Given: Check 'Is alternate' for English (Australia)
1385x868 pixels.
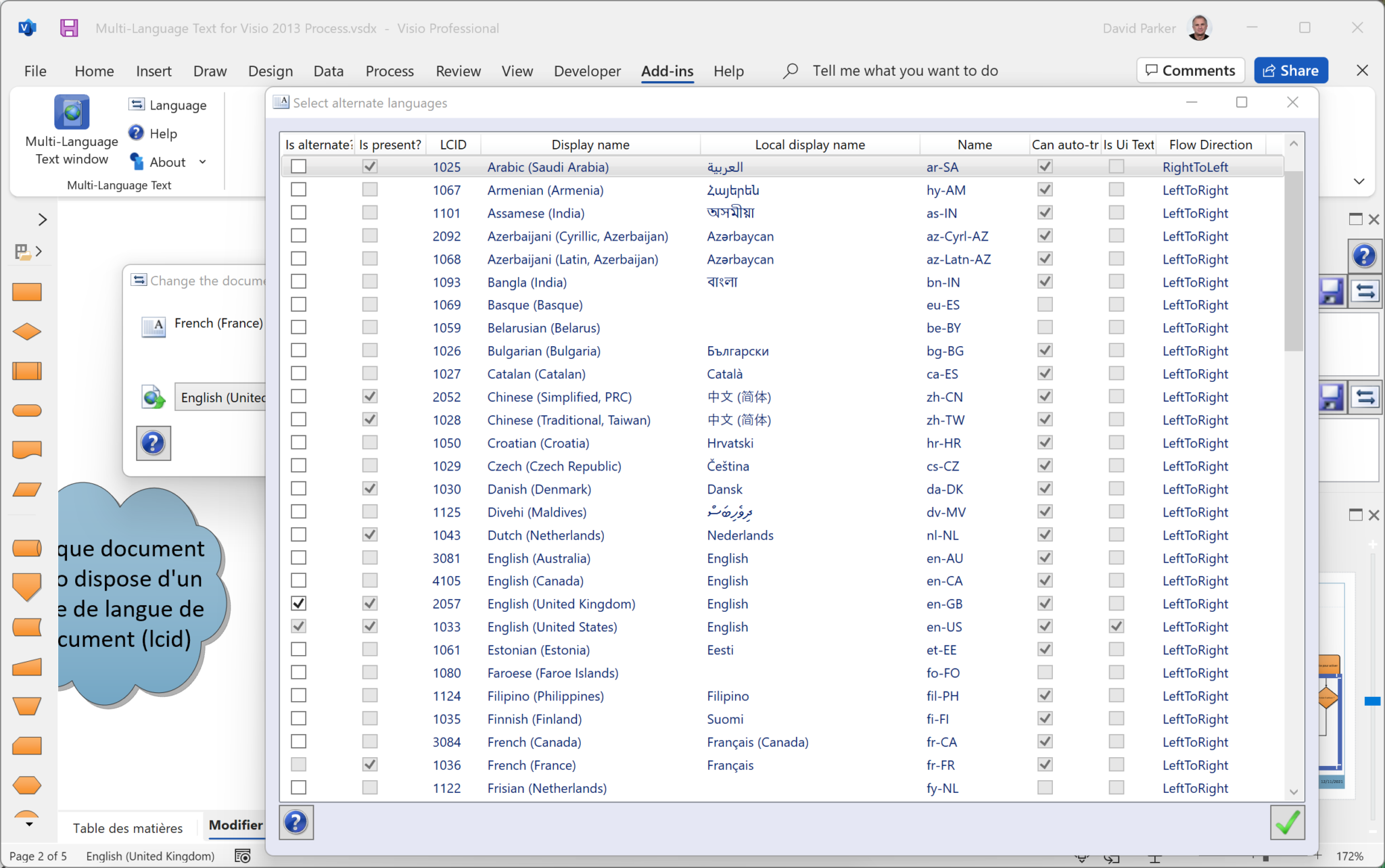Looking at the screenshot, I should click(298, 557).
